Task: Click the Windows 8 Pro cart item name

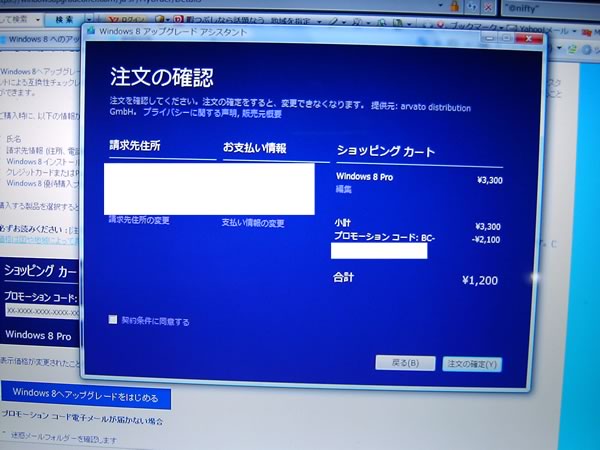Action: (x=364, y=177)
